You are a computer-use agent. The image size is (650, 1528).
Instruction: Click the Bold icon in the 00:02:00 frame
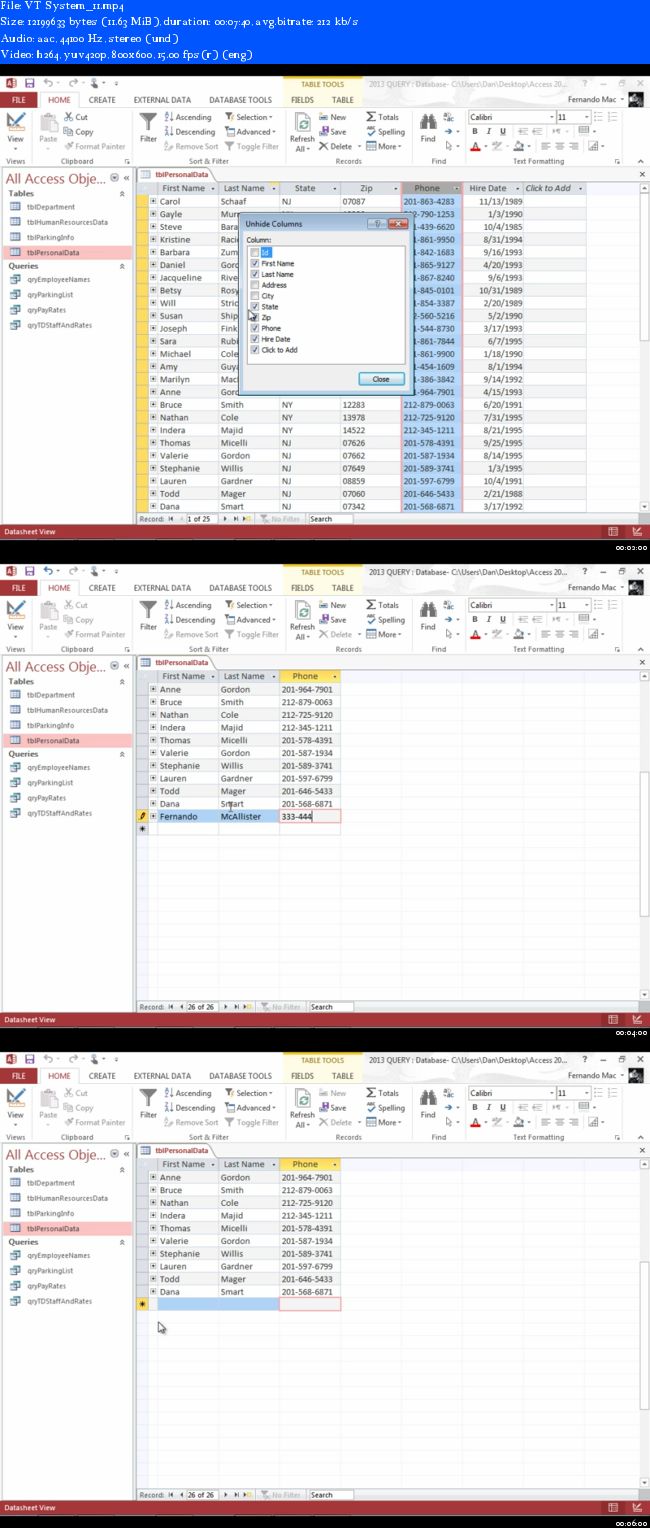click(476, 131)
